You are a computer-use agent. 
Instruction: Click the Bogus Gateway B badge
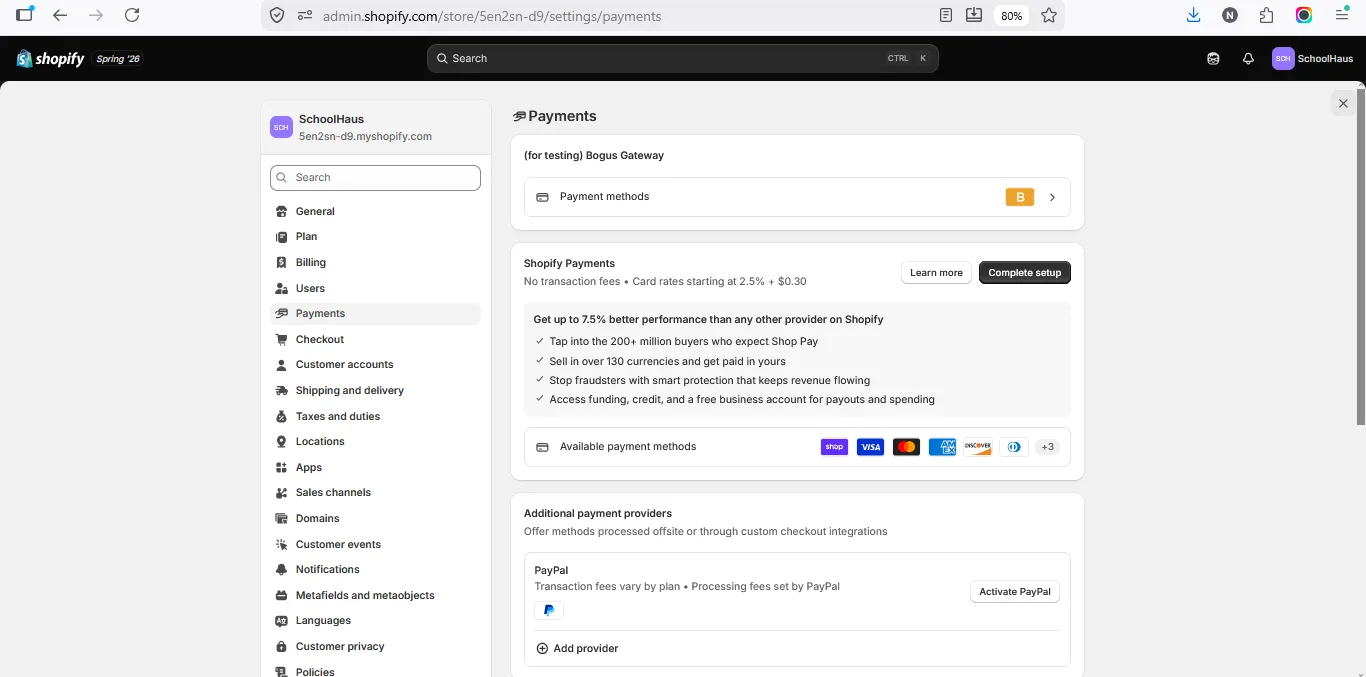pyautogui.click(x=1020, y=197)
